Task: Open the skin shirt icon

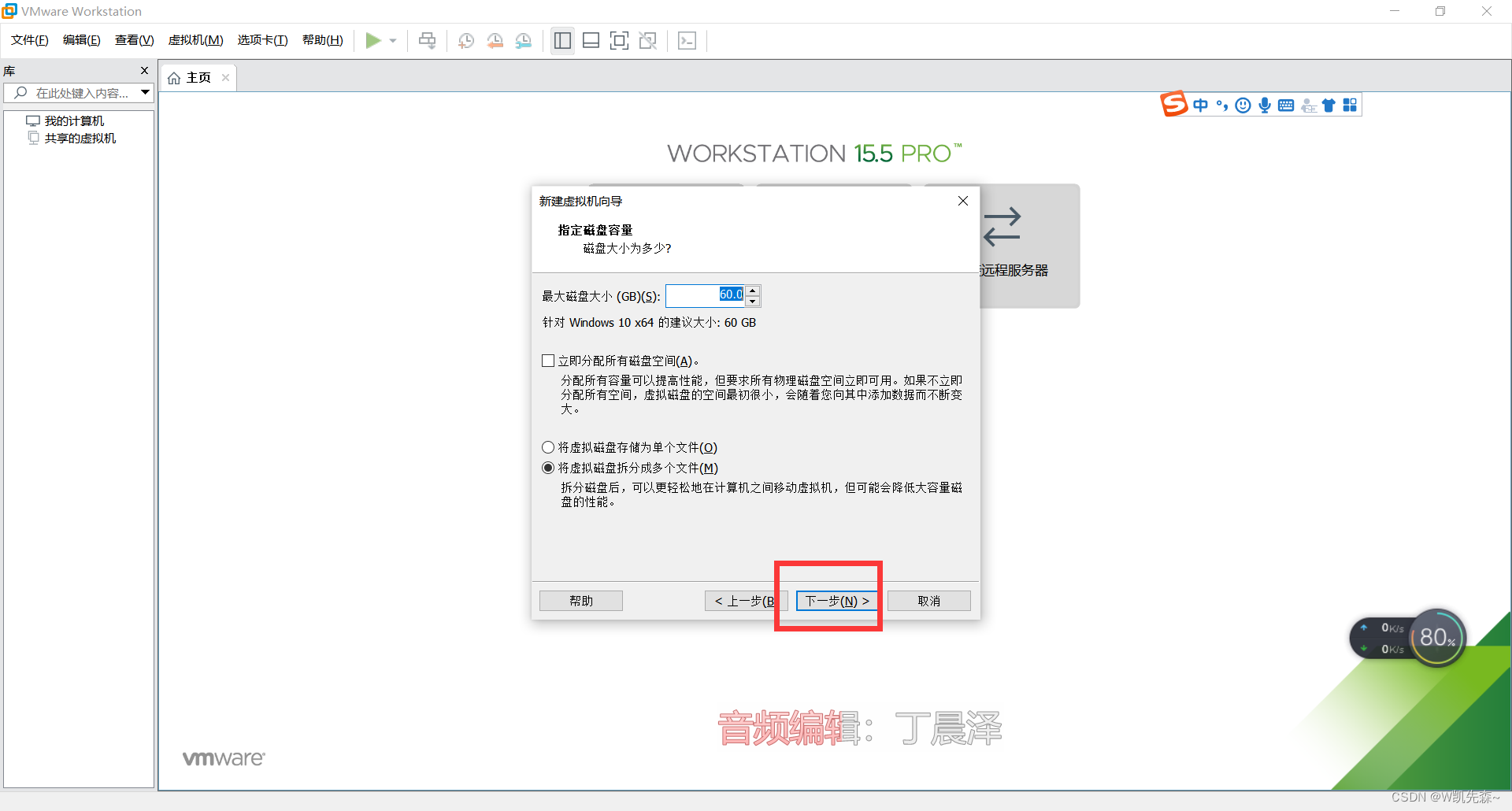Action: coord(1329,106)
